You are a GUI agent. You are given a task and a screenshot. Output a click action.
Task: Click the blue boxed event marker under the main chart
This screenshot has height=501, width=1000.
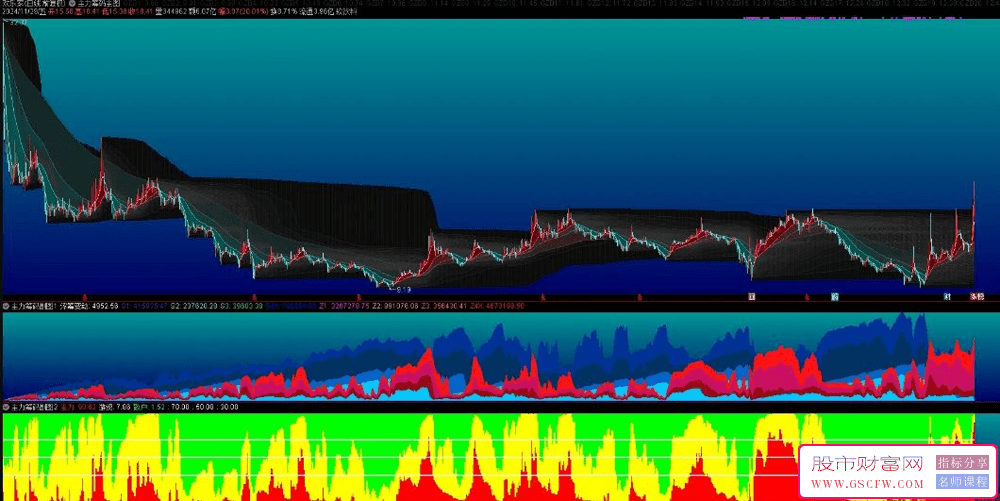click(833, 297)
